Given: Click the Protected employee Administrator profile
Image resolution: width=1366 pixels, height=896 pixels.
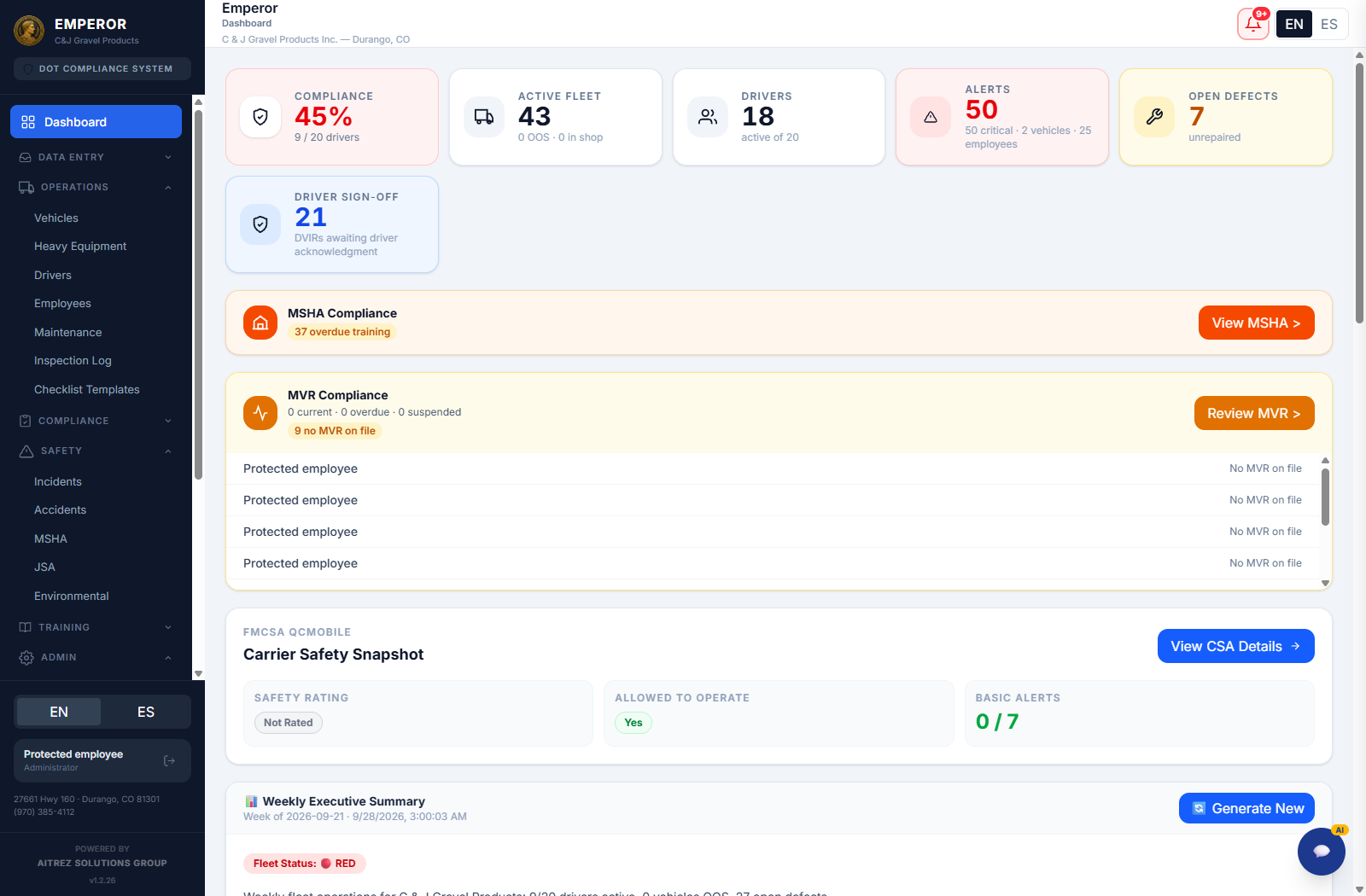Looking at the screenshot, I should click(102, 760).
